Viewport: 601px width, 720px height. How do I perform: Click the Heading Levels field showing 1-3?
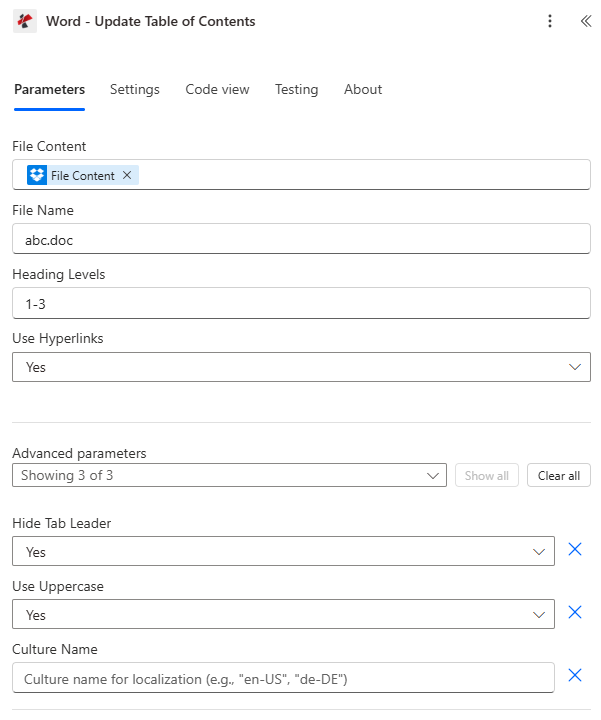coord(301,303)
